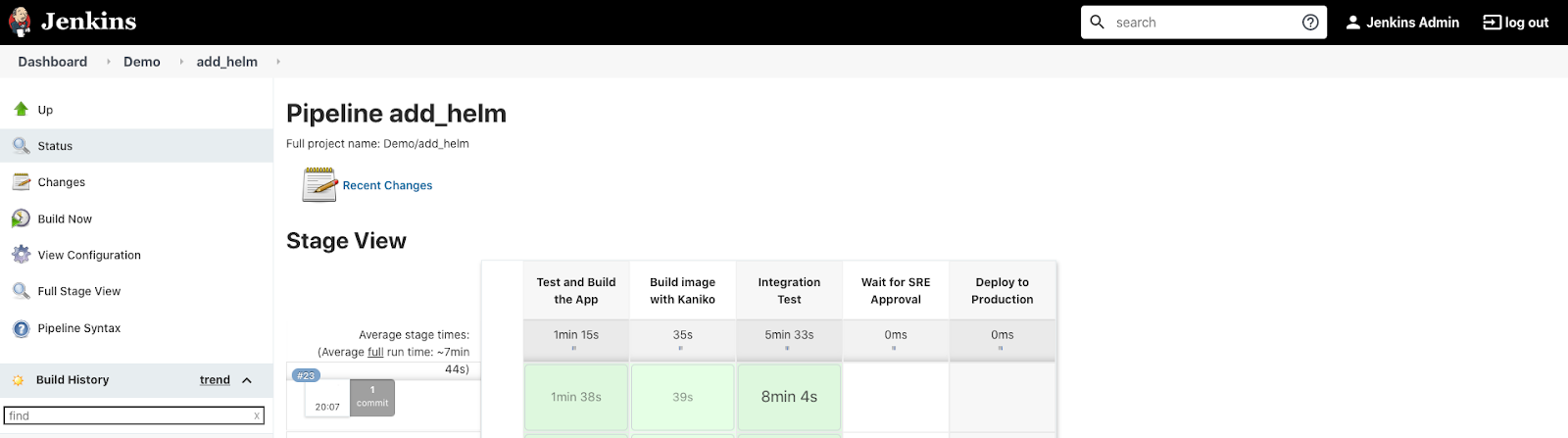Expand the Demo breadcrumb dropdown arrow

pos(181,62)
